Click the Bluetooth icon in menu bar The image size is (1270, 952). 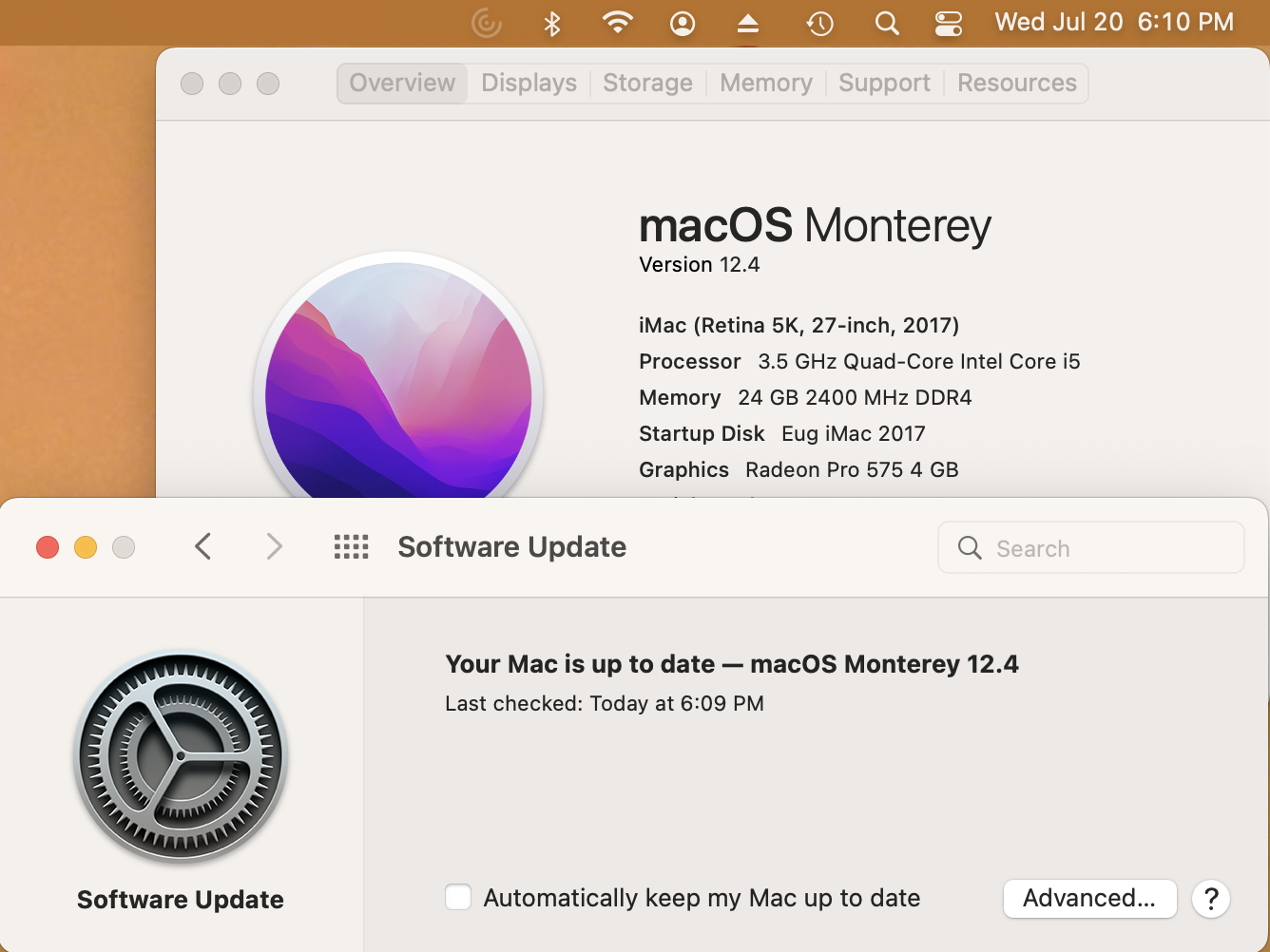(552, 23)
